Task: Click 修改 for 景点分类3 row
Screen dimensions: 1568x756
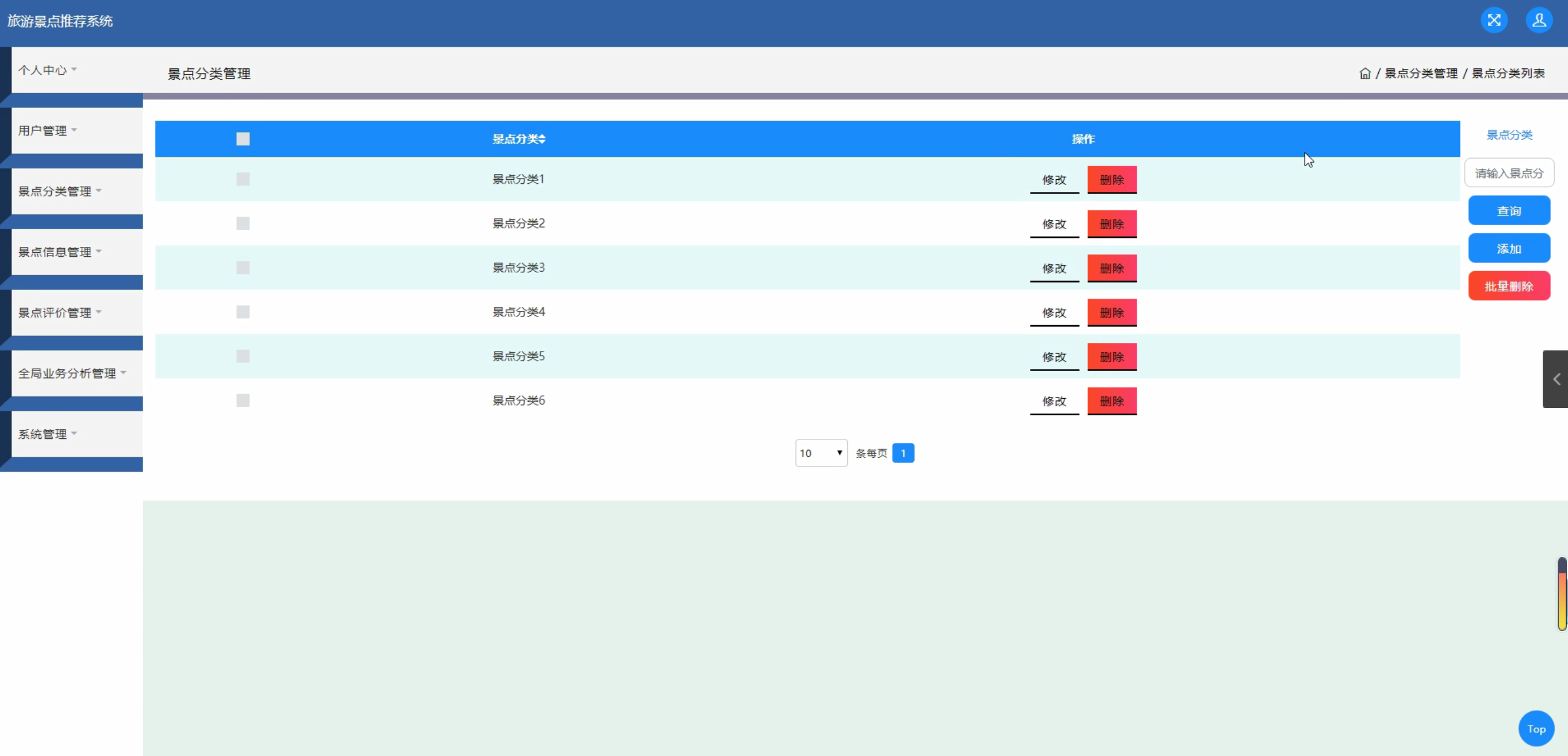Action: 1054,268
